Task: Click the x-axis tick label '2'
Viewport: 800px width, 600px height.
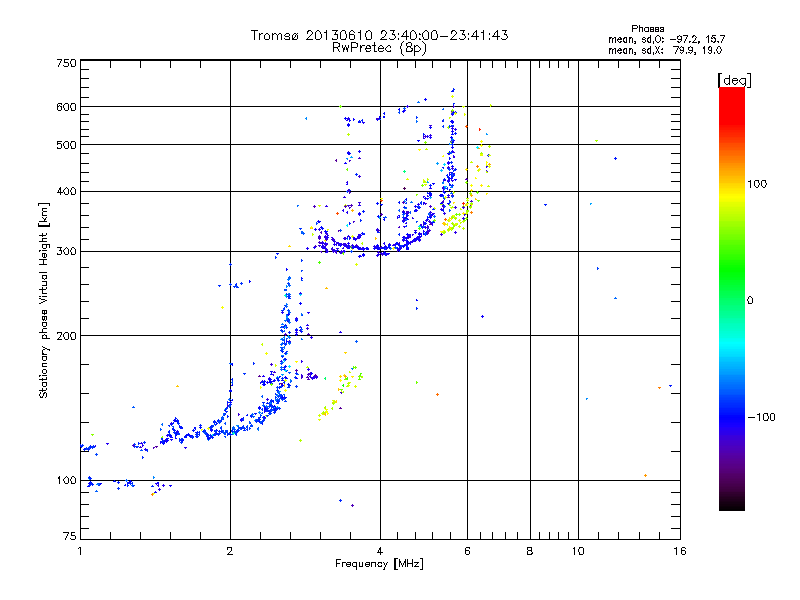Action: (x=230, y=551)
